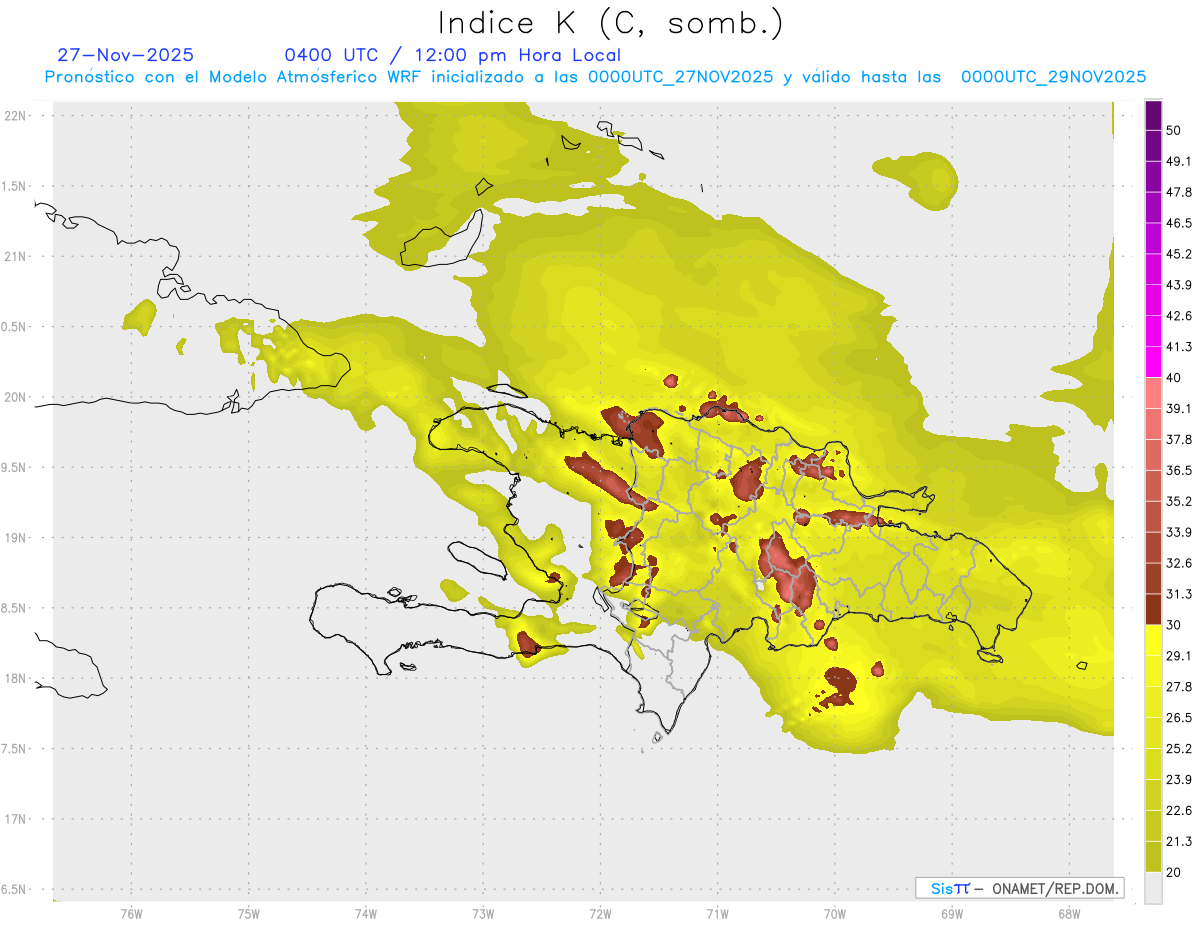This screenshot has width=1200, height=927.
Task: Click the grey color bar segment below 20
Action: point(1154,887)
